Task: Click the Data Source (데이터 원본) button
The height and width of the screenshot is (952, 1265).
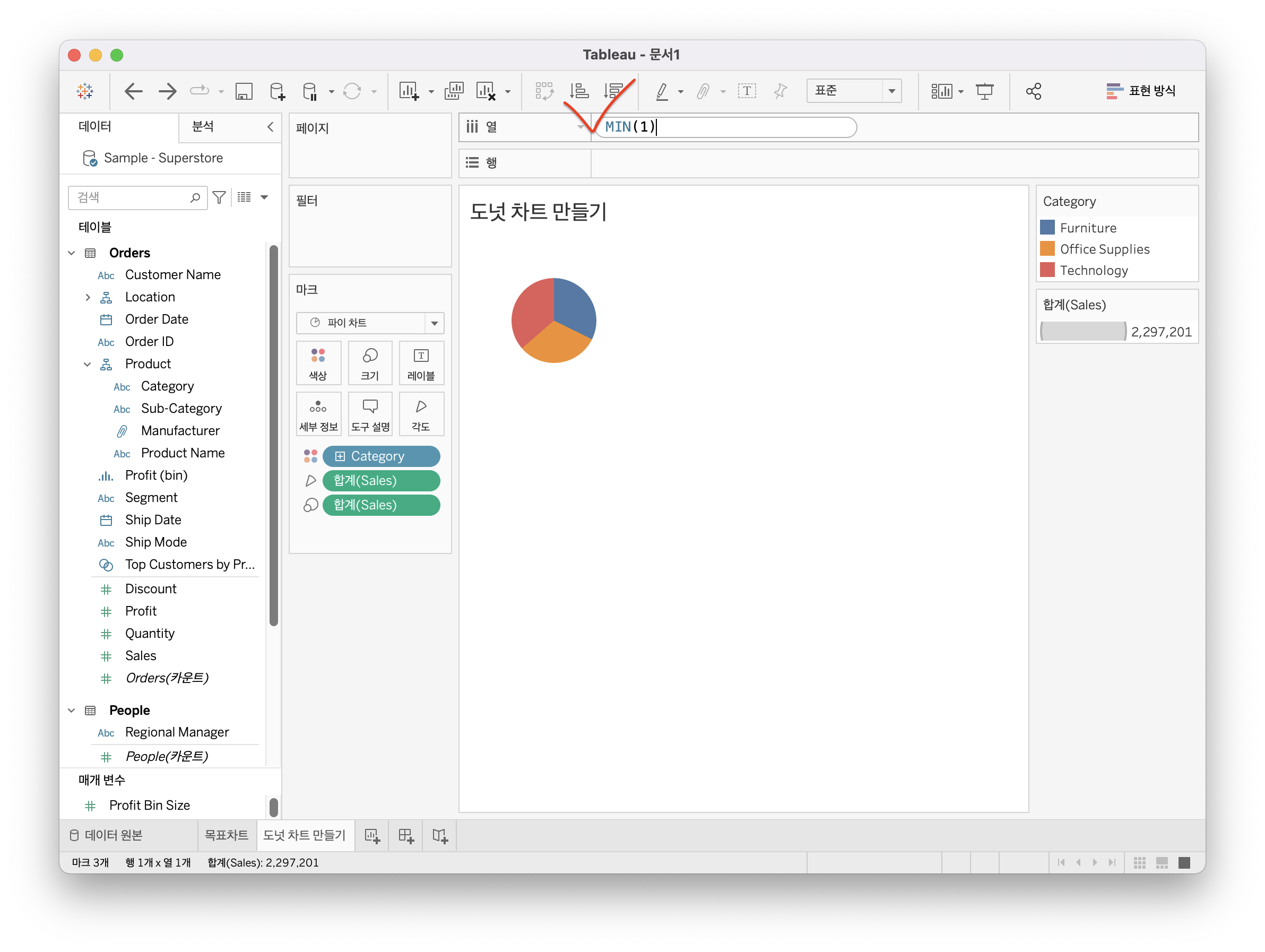Action: [107, 835]
